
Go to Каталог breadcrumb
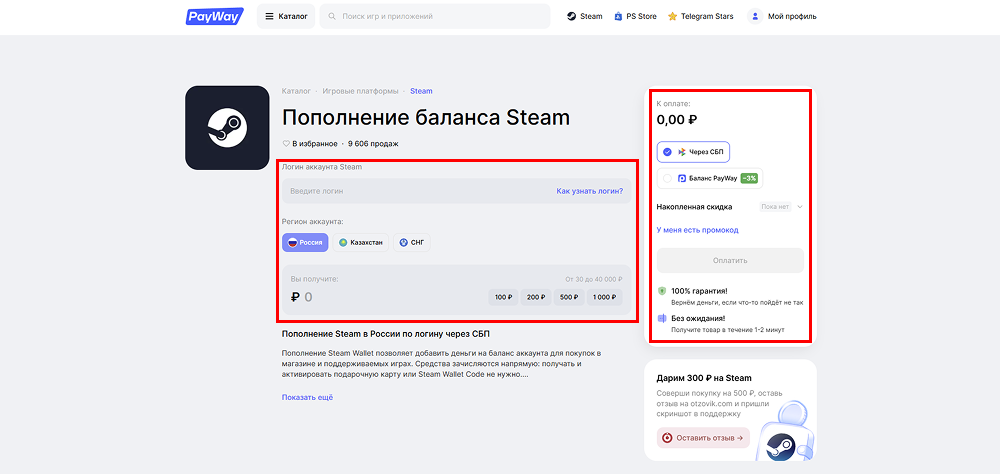[297, 91]
